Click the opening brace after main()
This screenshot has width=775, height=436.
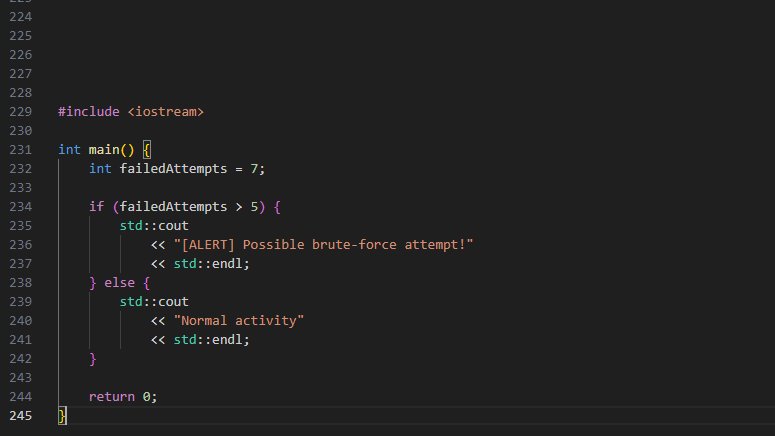[146, 150]
